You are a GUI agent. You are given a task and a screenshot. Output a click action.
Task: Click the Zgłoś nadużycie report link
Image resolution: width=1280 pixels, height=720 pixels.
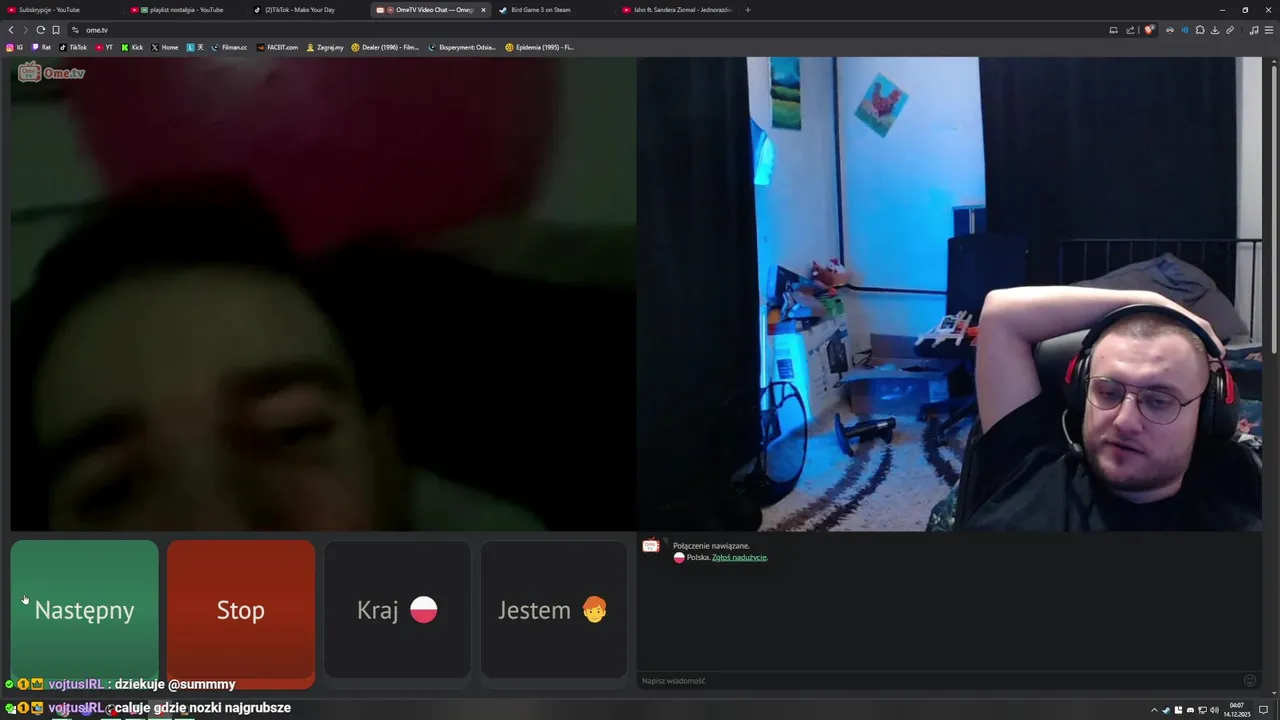[739, 557]
